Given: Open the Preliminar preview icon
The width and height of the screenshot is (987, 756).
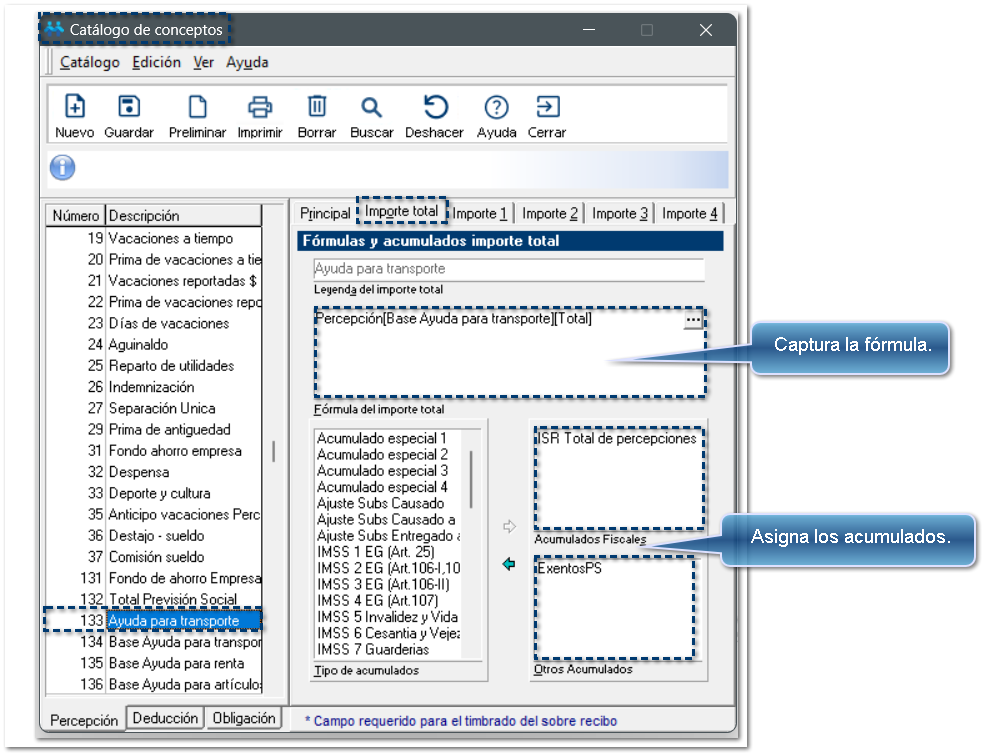Looking at the screenshot, I should point(198,107).
